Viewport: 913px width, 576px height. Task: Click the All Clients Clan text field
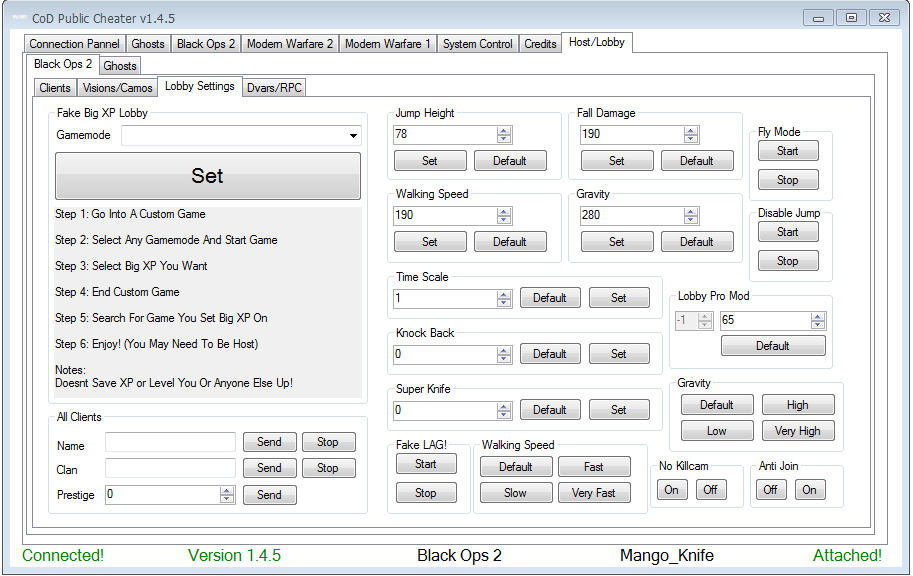click(171, 468)
